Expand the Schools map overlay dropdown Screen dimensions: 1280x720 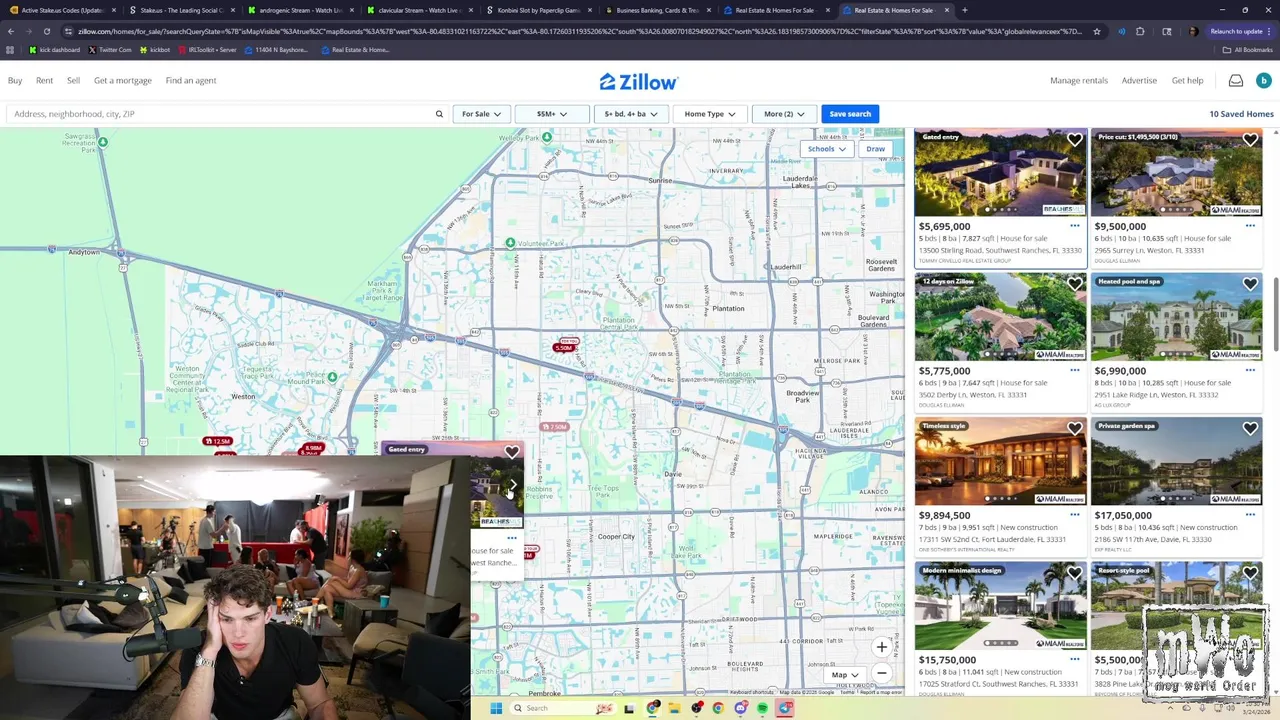(826, 149)
